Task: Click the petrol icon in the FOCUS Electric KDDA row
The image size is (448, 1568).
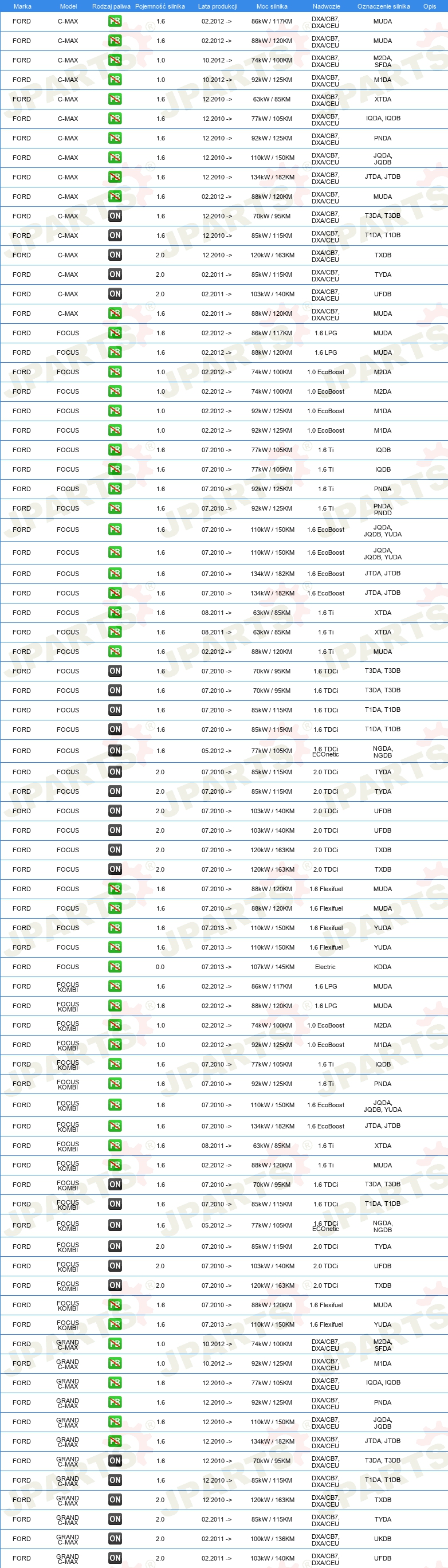Action: 115,967
